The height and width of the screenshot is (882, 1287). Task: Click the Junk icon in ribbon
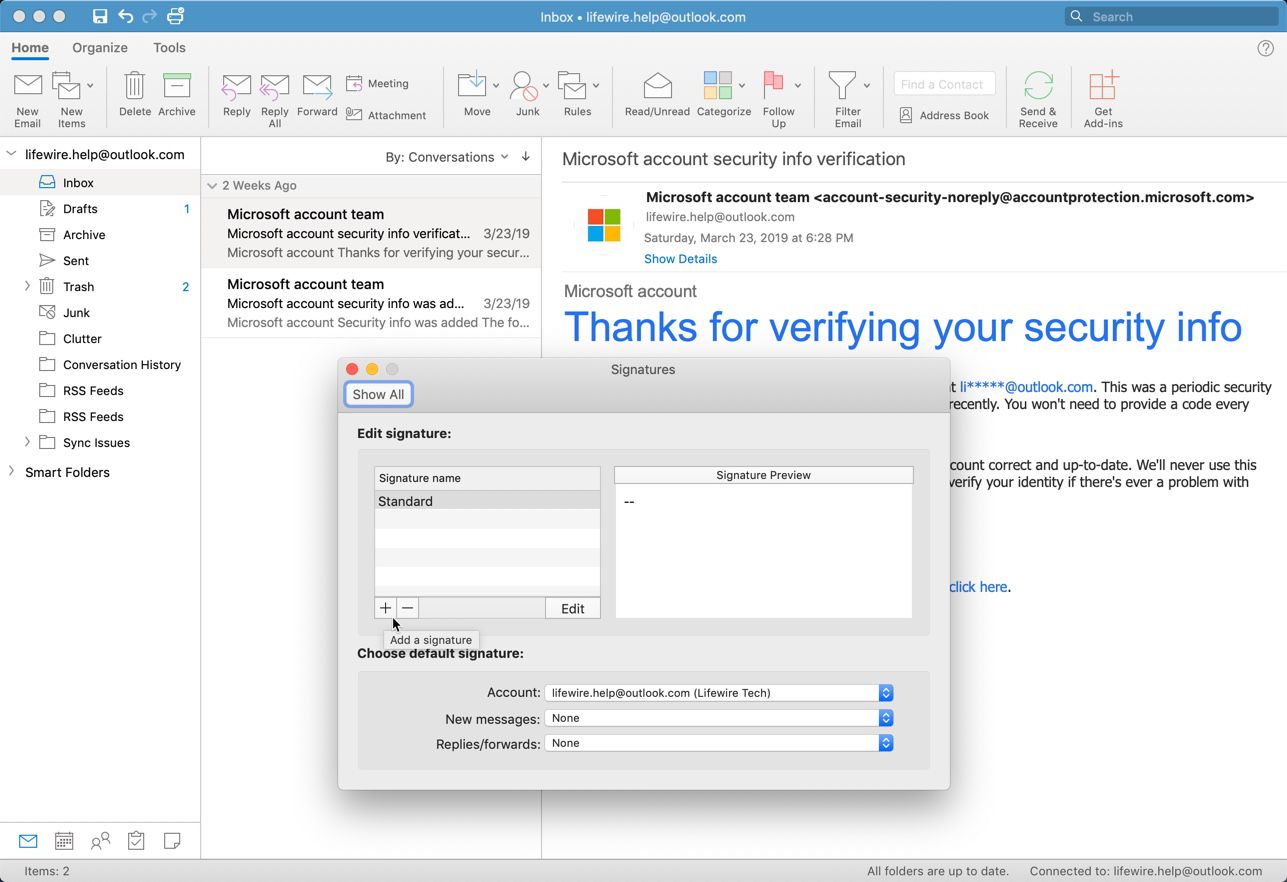point(523,86)
